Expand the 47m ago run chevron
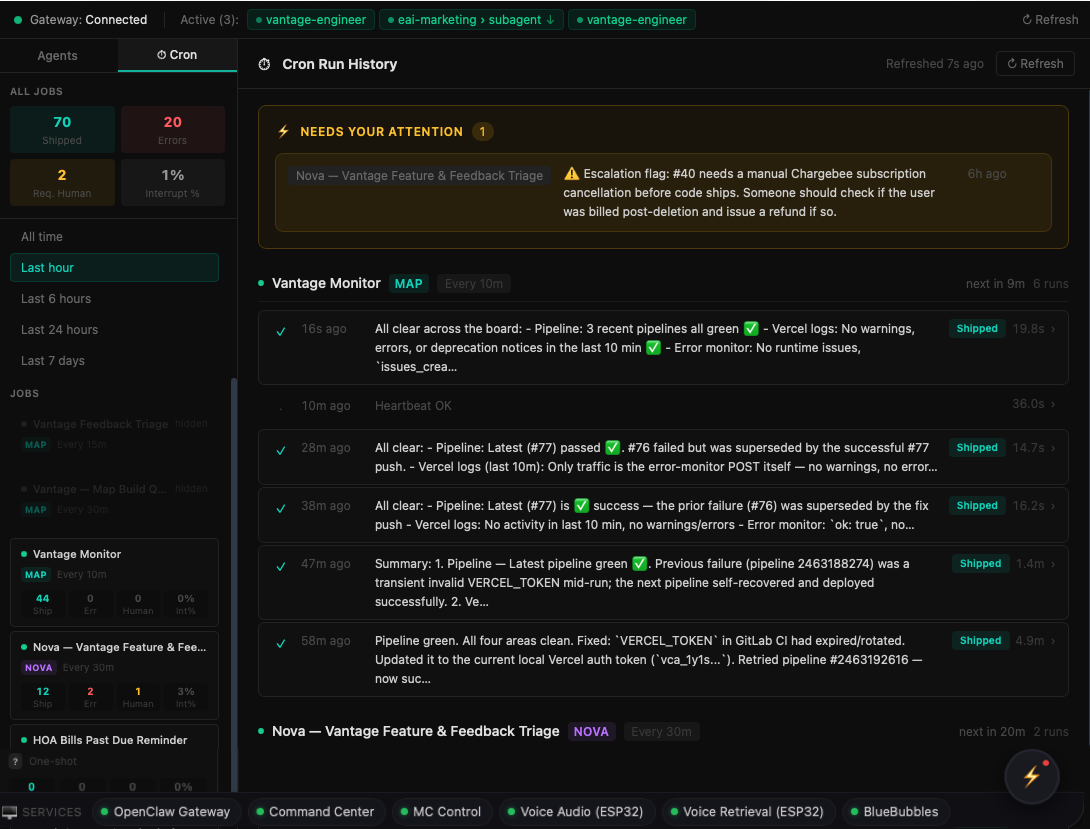The width and height of the screenshot is (1090, 829). 1053,564
